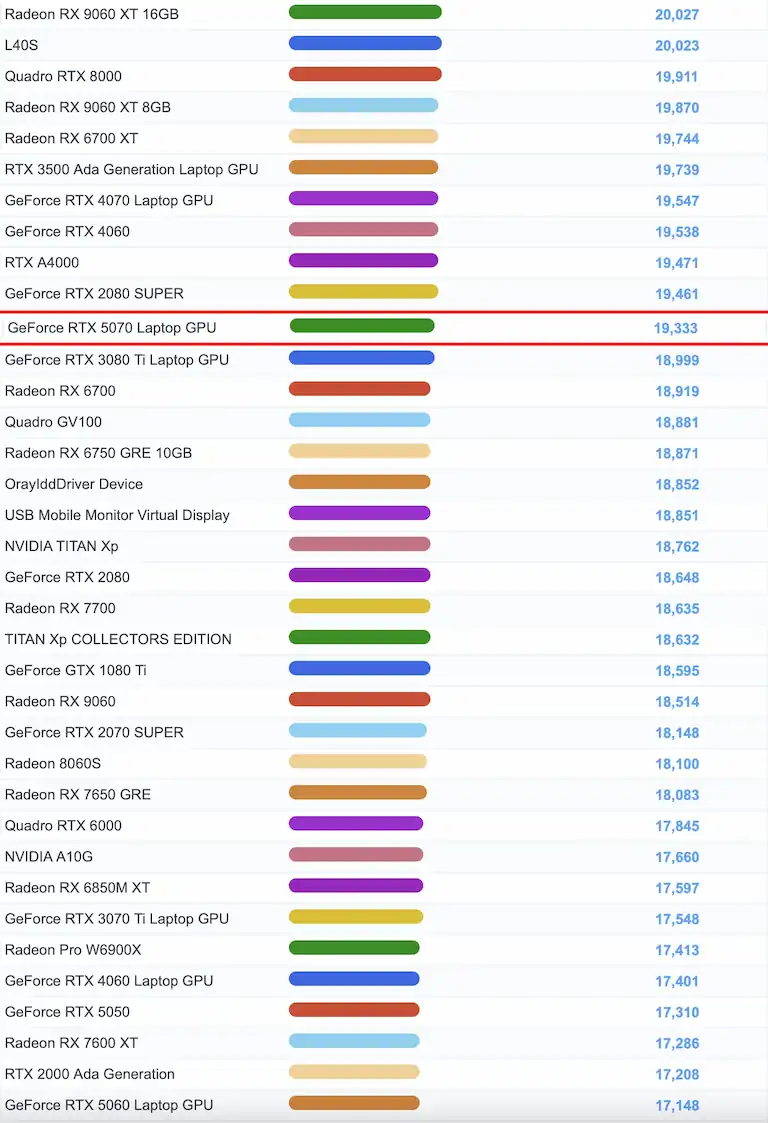The image size is (768, 1123).
Task: Click the 18,148 score value
Action: click(677, 733)
